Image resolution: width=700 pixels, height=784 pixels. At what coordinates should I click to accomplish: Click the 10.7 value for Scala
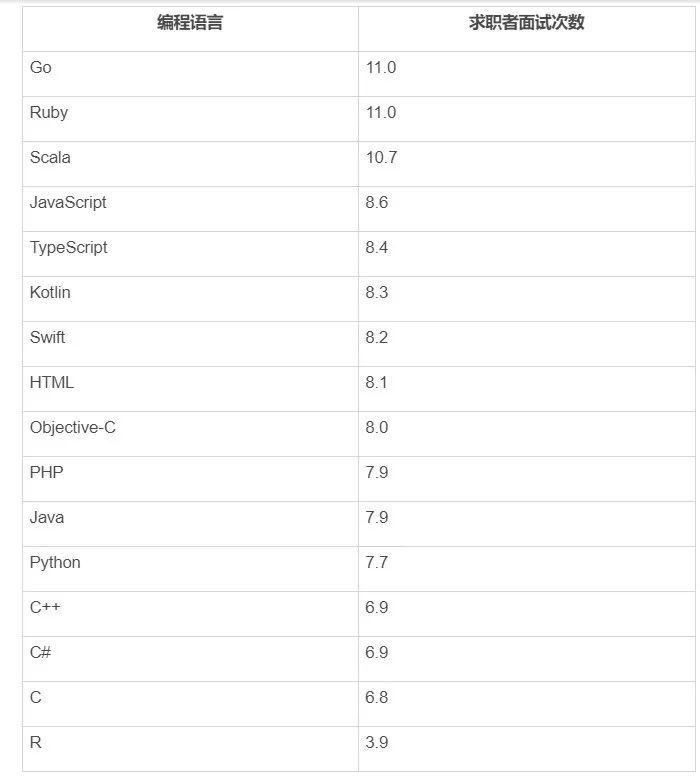tap(381, 158)
